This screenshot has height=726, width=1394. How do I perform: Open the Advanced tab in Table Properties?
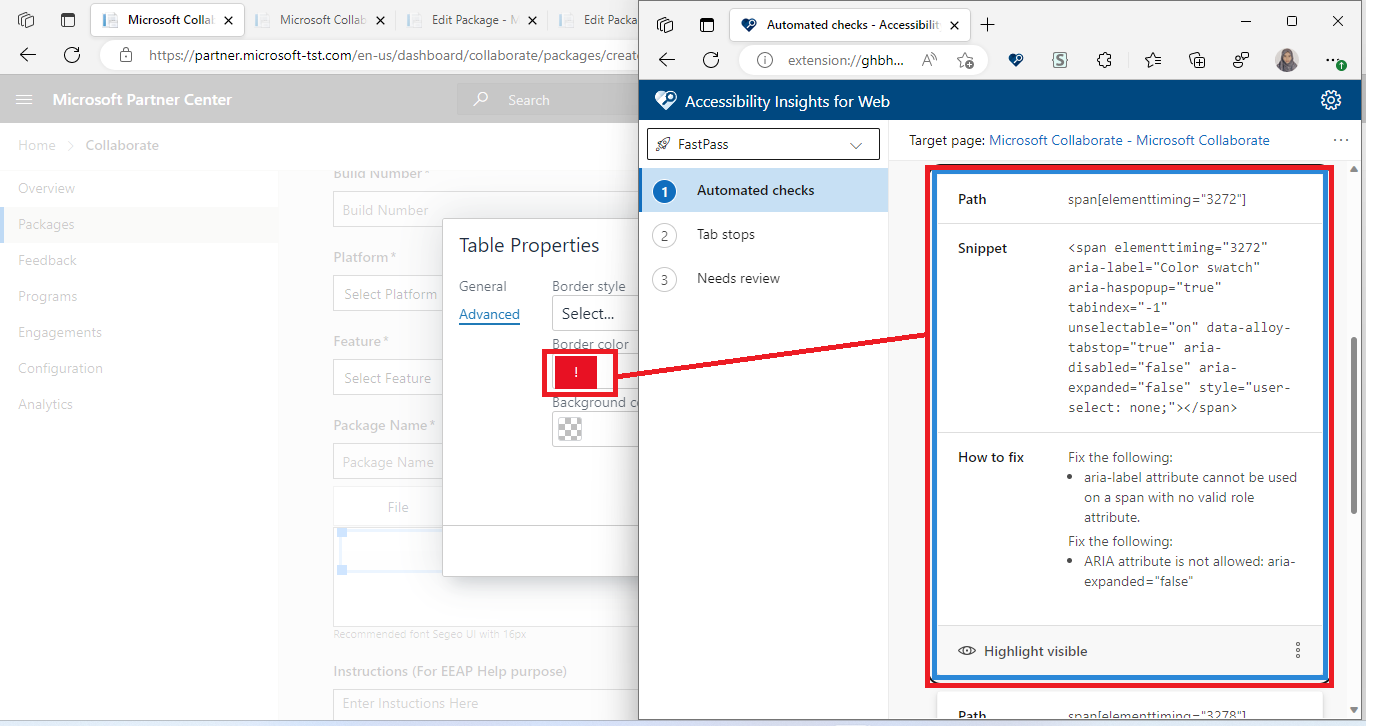click(x=489, y=314)
